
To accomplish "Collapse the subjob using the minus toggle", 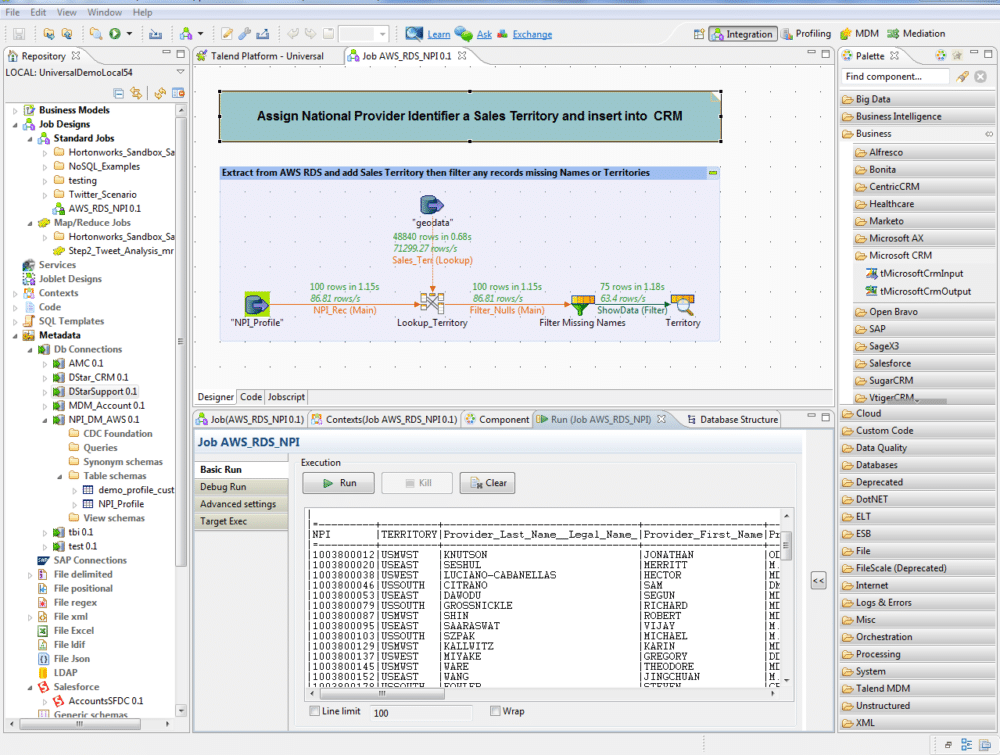I will (713, 173).
